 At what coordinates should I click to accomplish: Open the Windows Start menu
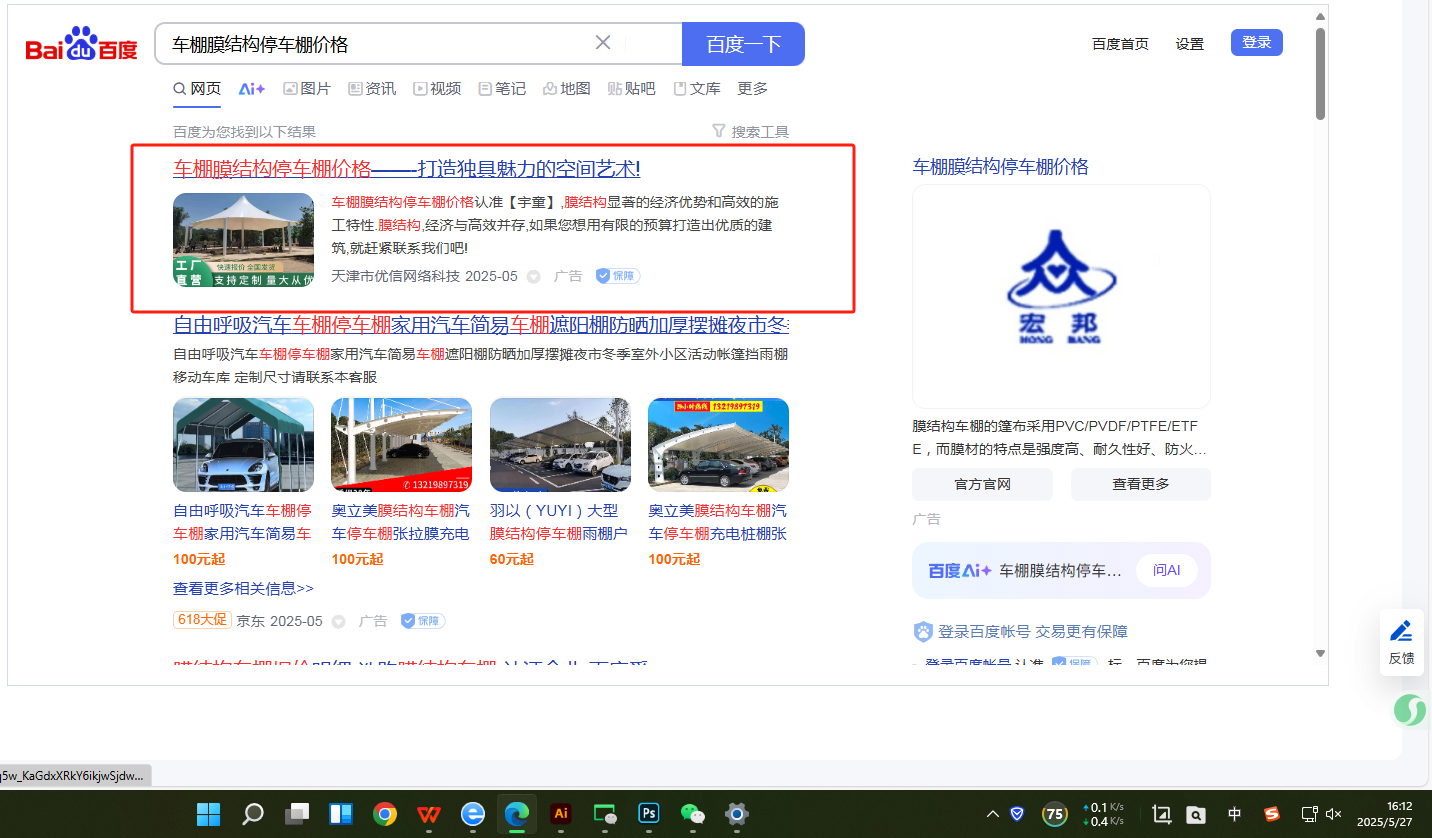[x=209, y=814]
